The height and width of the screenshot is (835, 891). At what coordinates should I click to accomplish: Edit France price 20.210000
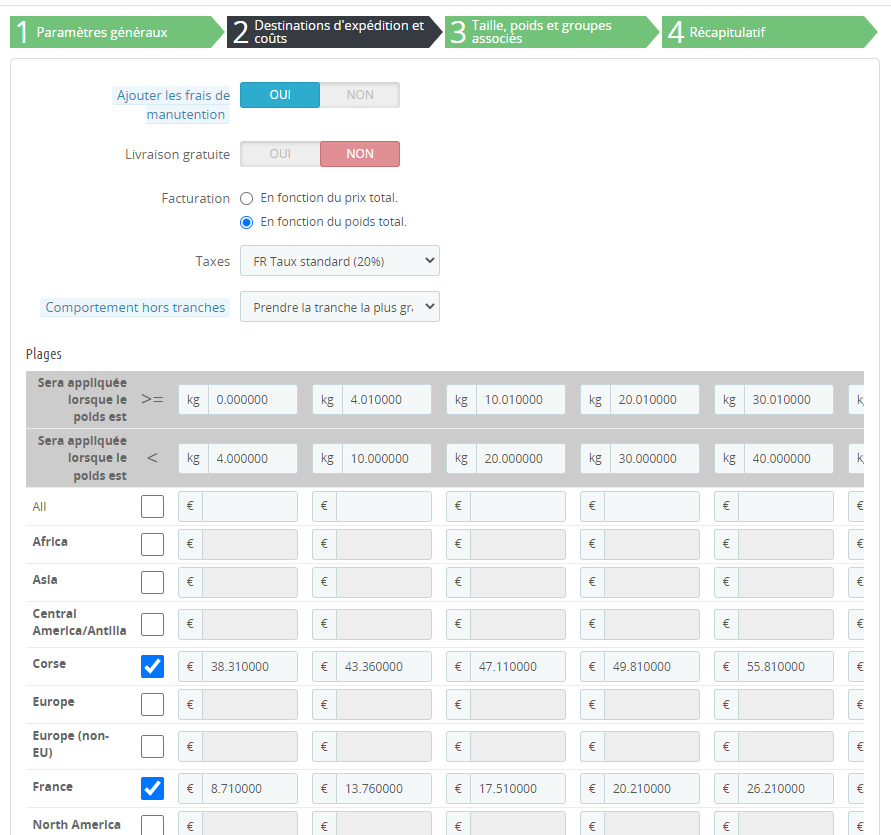point(652,789)
